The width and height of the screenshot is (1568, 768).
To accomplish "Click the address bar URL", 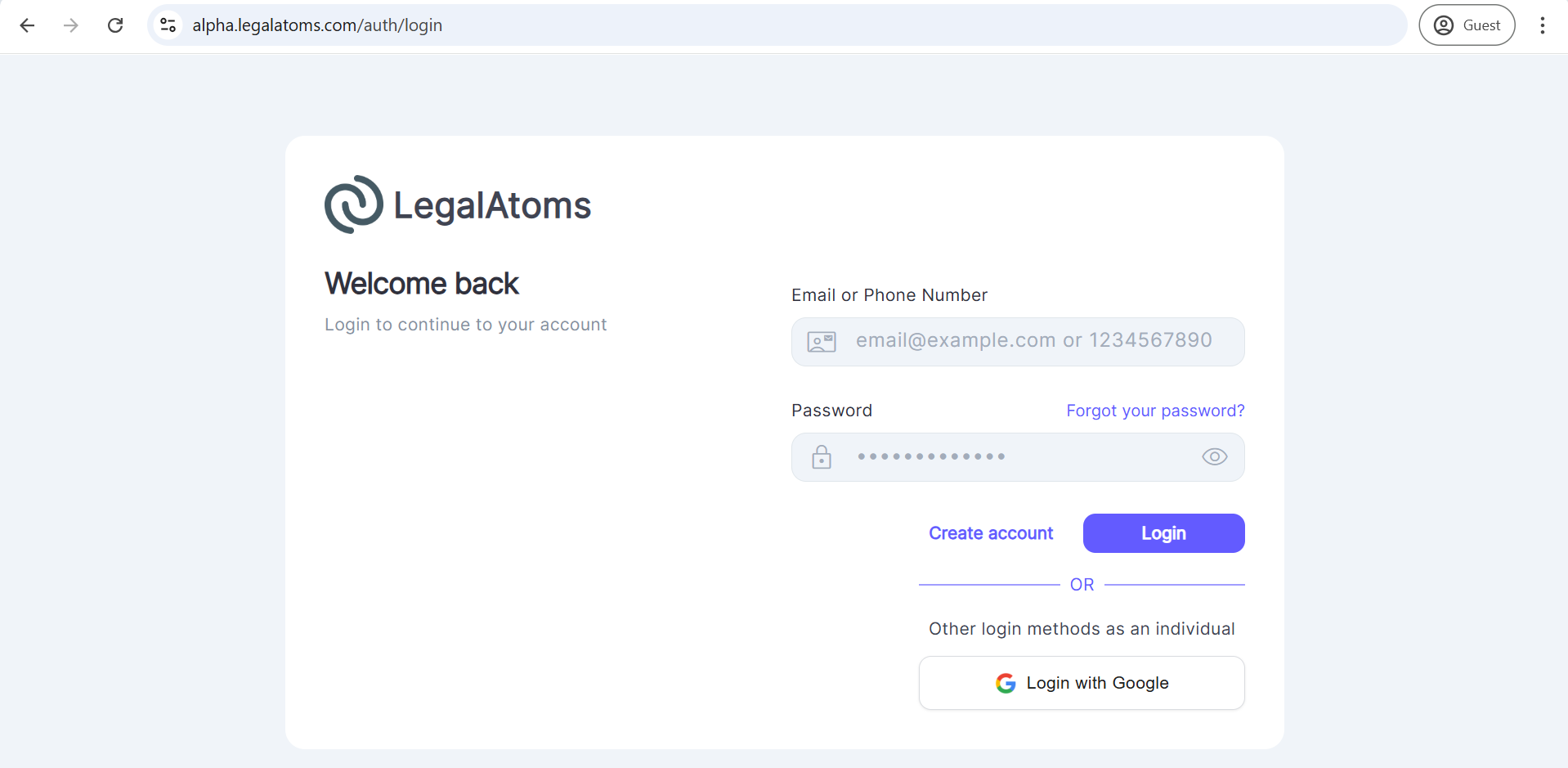I will tap(317, 25).
